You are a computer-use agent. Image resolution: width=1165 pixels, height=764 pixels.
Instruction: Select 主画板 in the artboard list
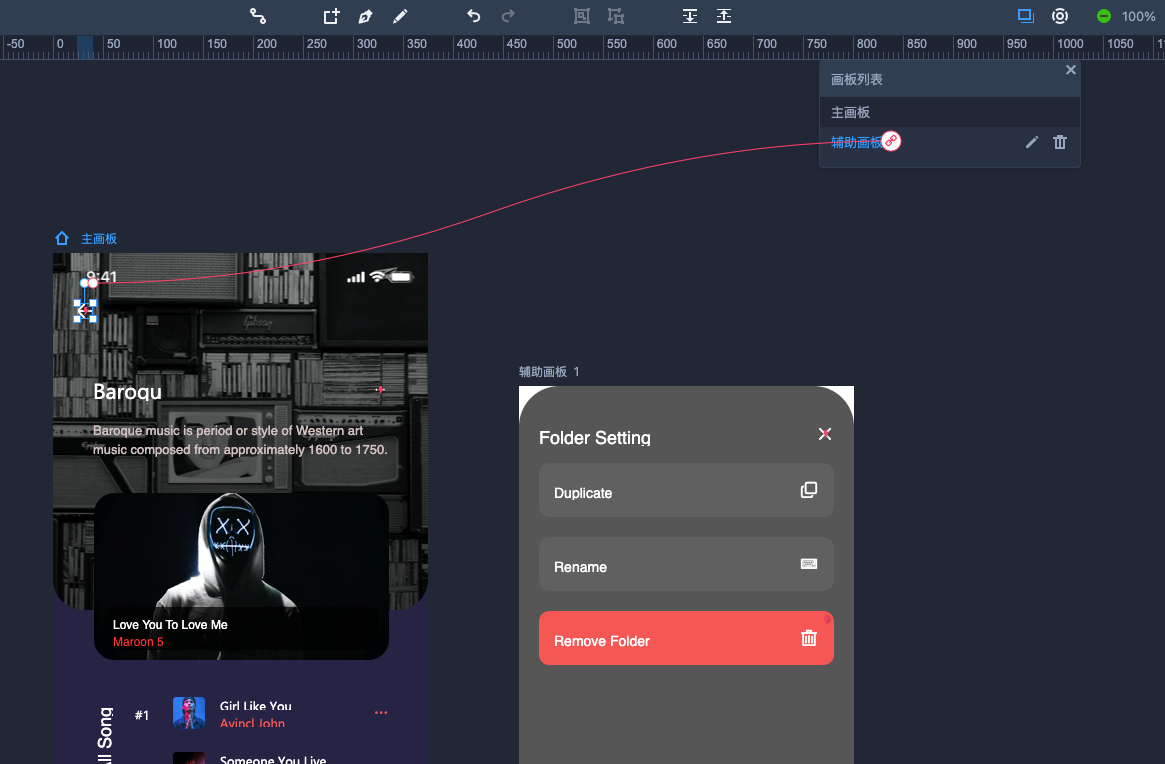pyautogui.click(x=851, y=113)
